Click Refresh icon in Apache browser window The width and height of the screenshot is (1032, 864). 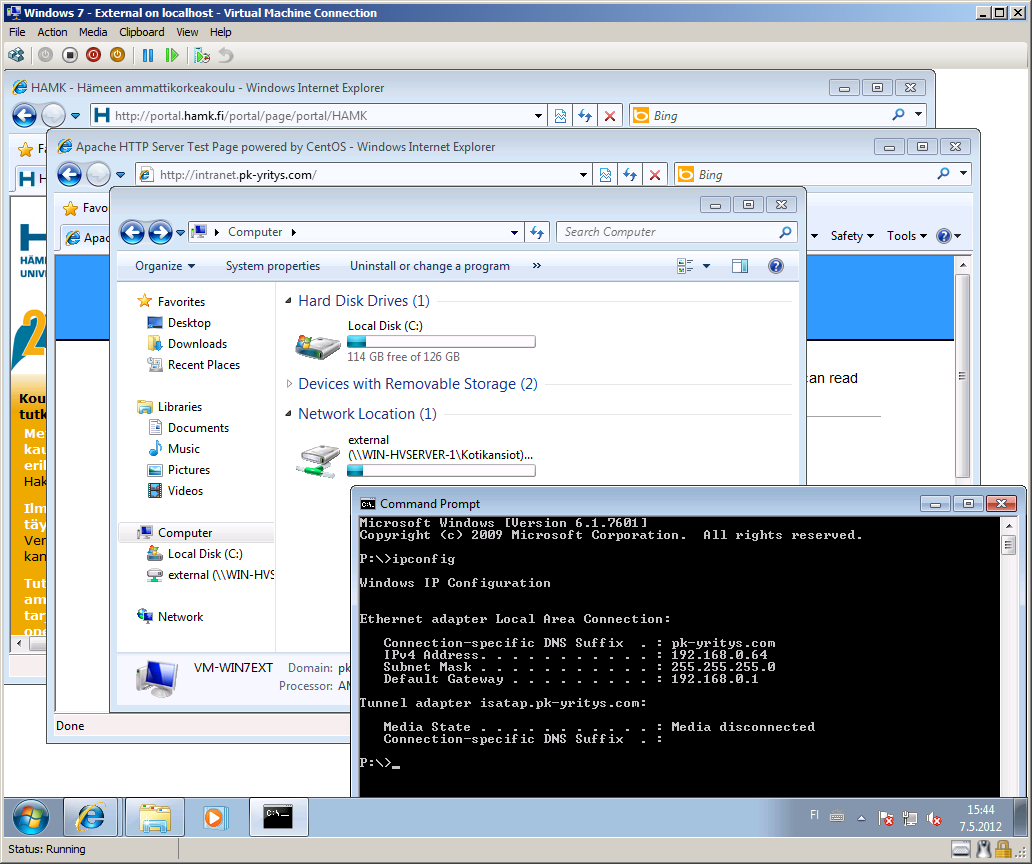(x=630, y=174)
